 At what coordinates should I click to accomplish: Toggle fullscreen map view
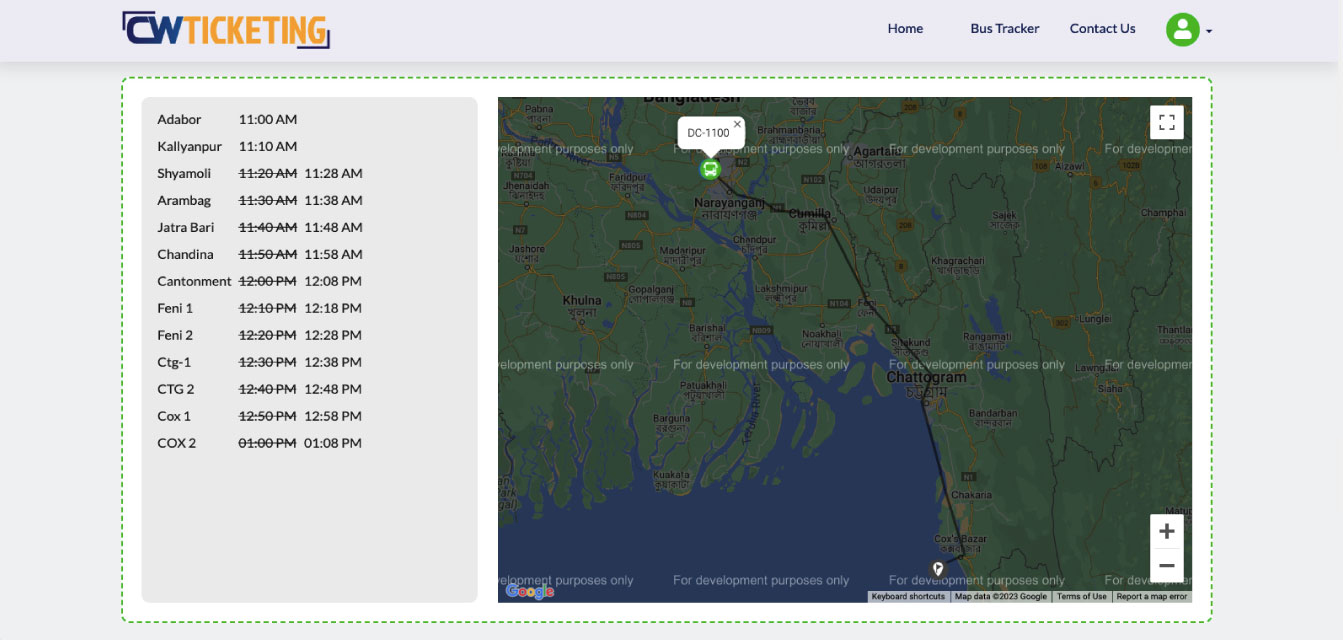coord(1166,123)
